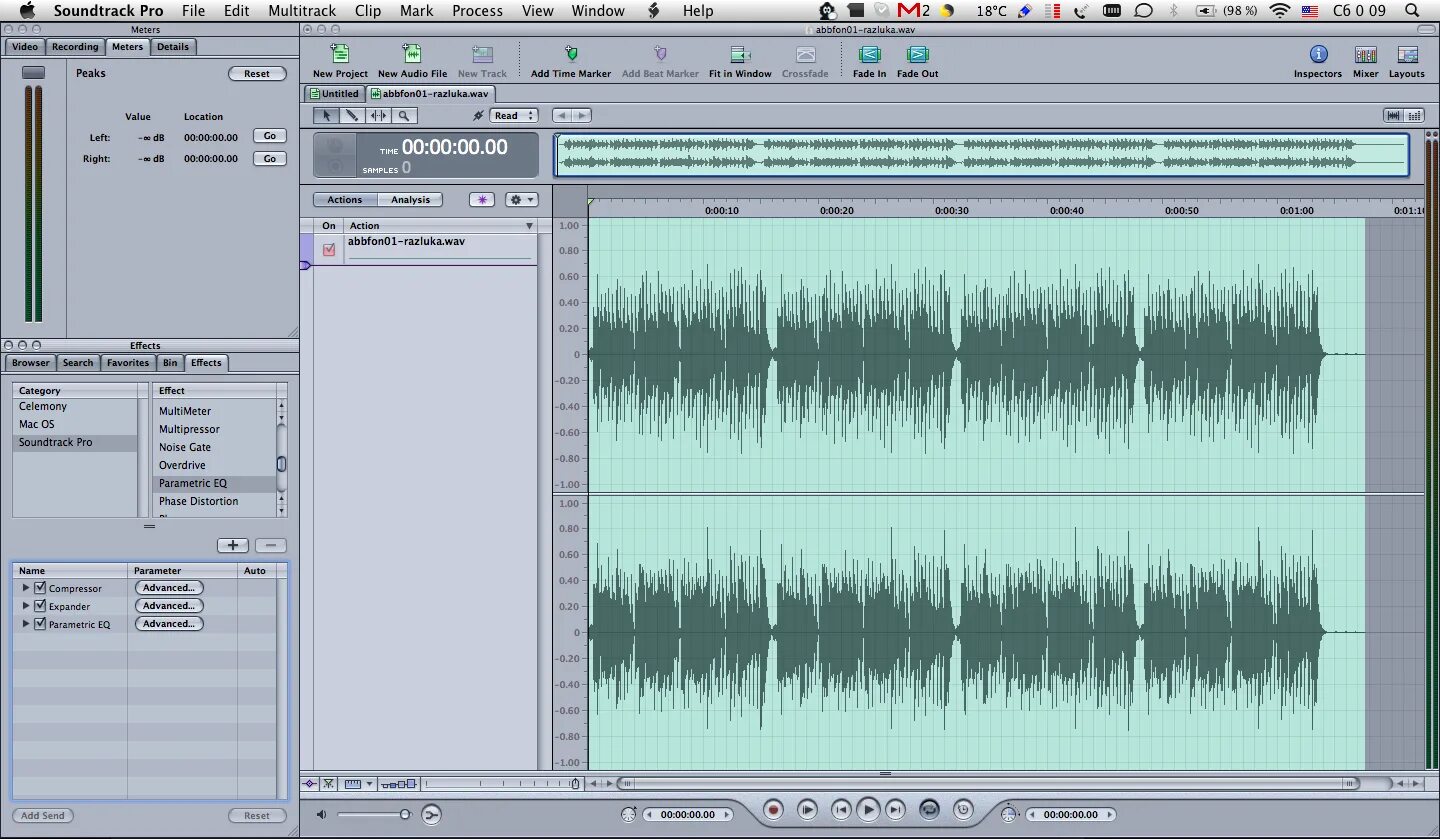Switch to the Recording tab
This screenshot has height=839, width=1440.
pos(75,47)
